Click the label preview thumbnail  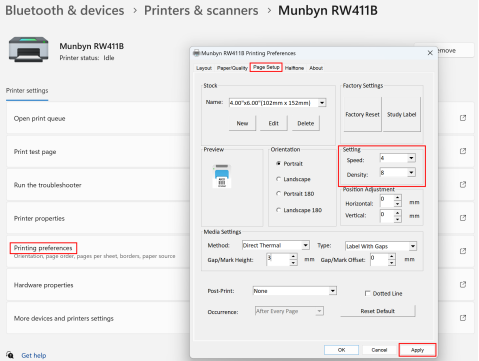click(222, 176)
